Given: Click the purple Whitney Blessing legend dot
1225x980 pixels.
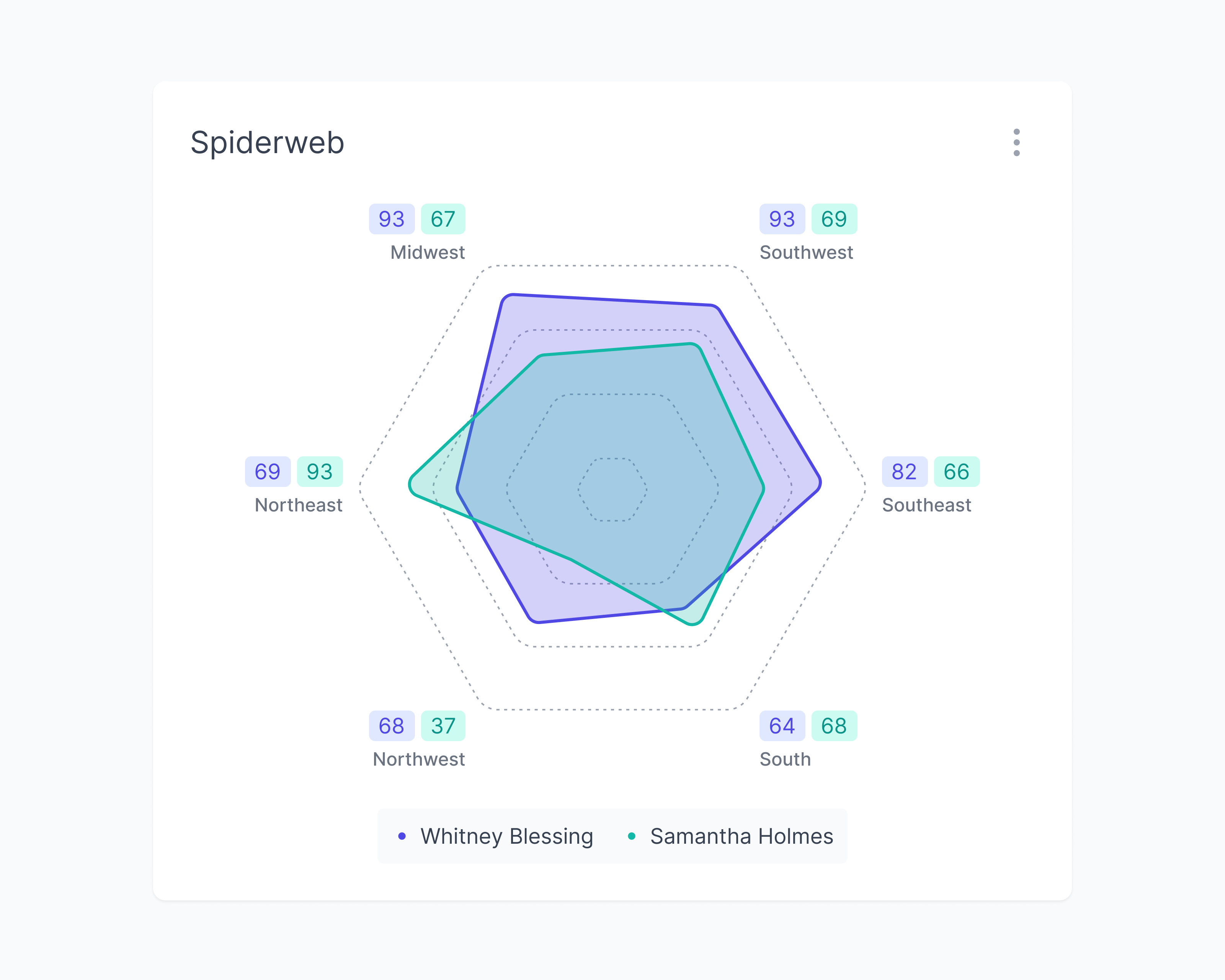Looking at the screenshot, I should tap(402, 836).
